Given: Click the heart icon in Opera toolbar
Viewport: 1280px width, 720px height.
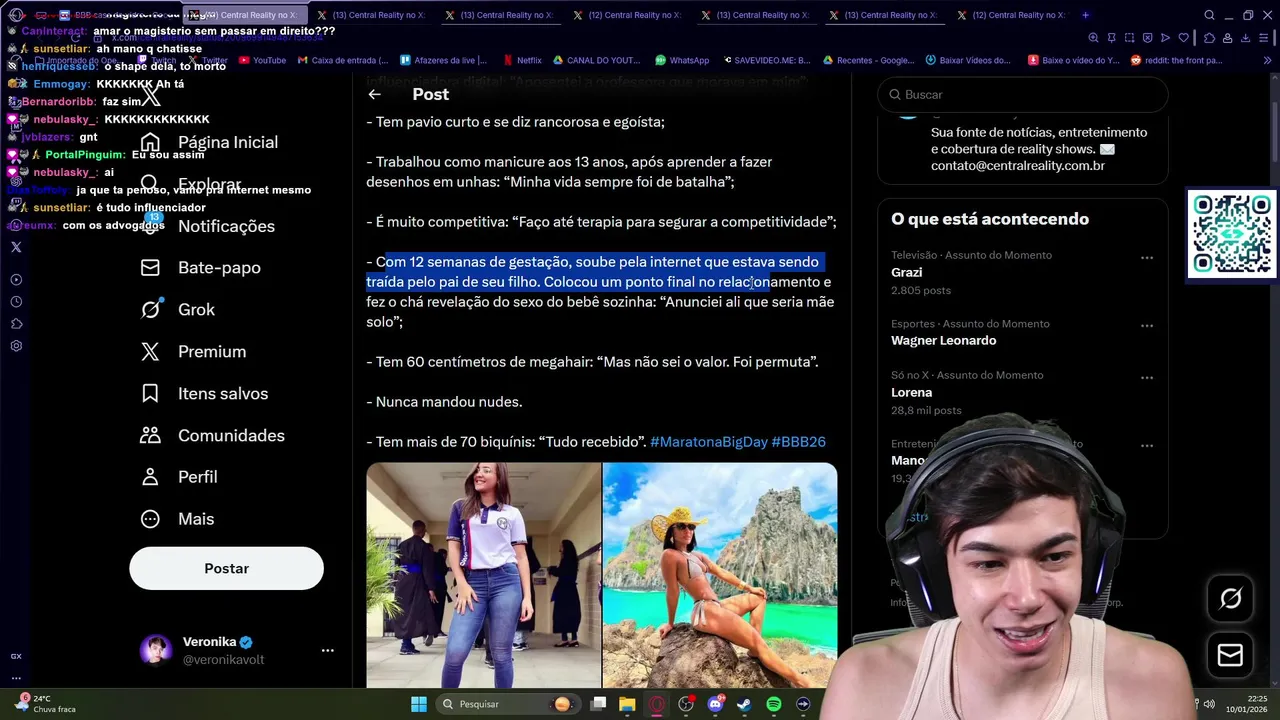Looking at the screenshot, I should [x=1183, y=38].
